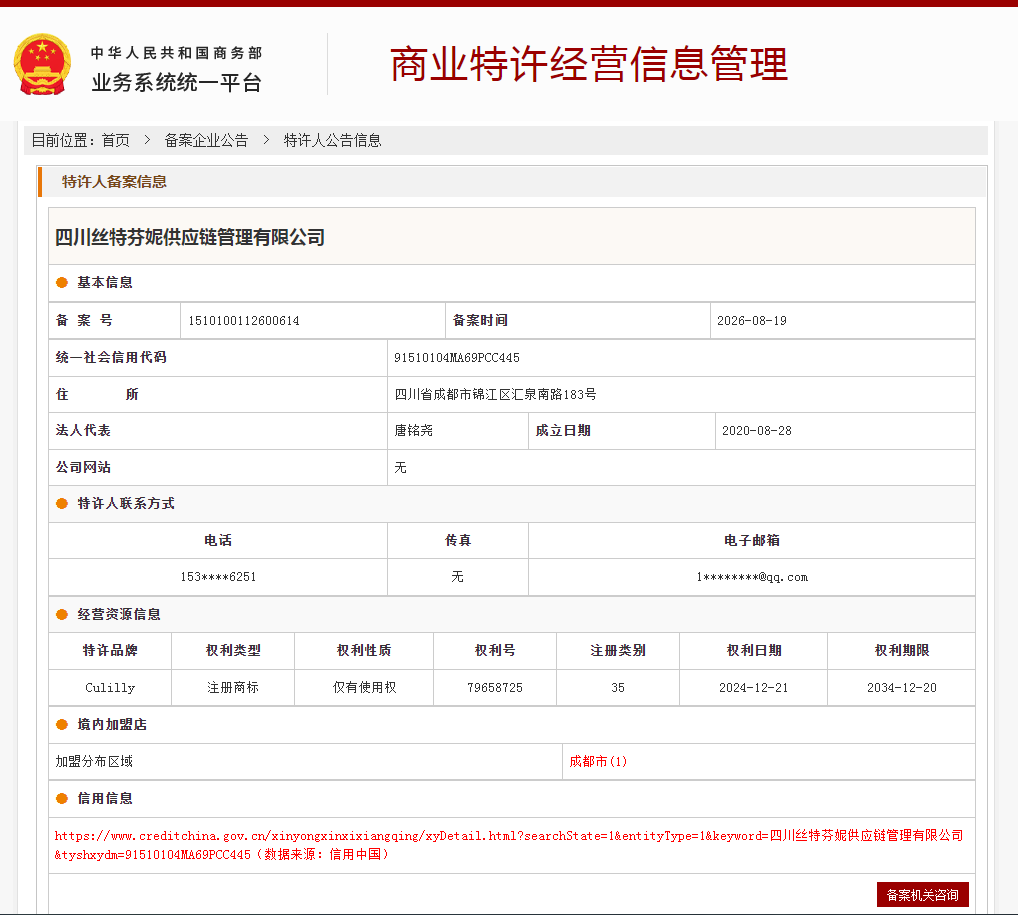Select 注册商标 right type cell
This screenshot has height=915, width=1018.
click(233, 687)
